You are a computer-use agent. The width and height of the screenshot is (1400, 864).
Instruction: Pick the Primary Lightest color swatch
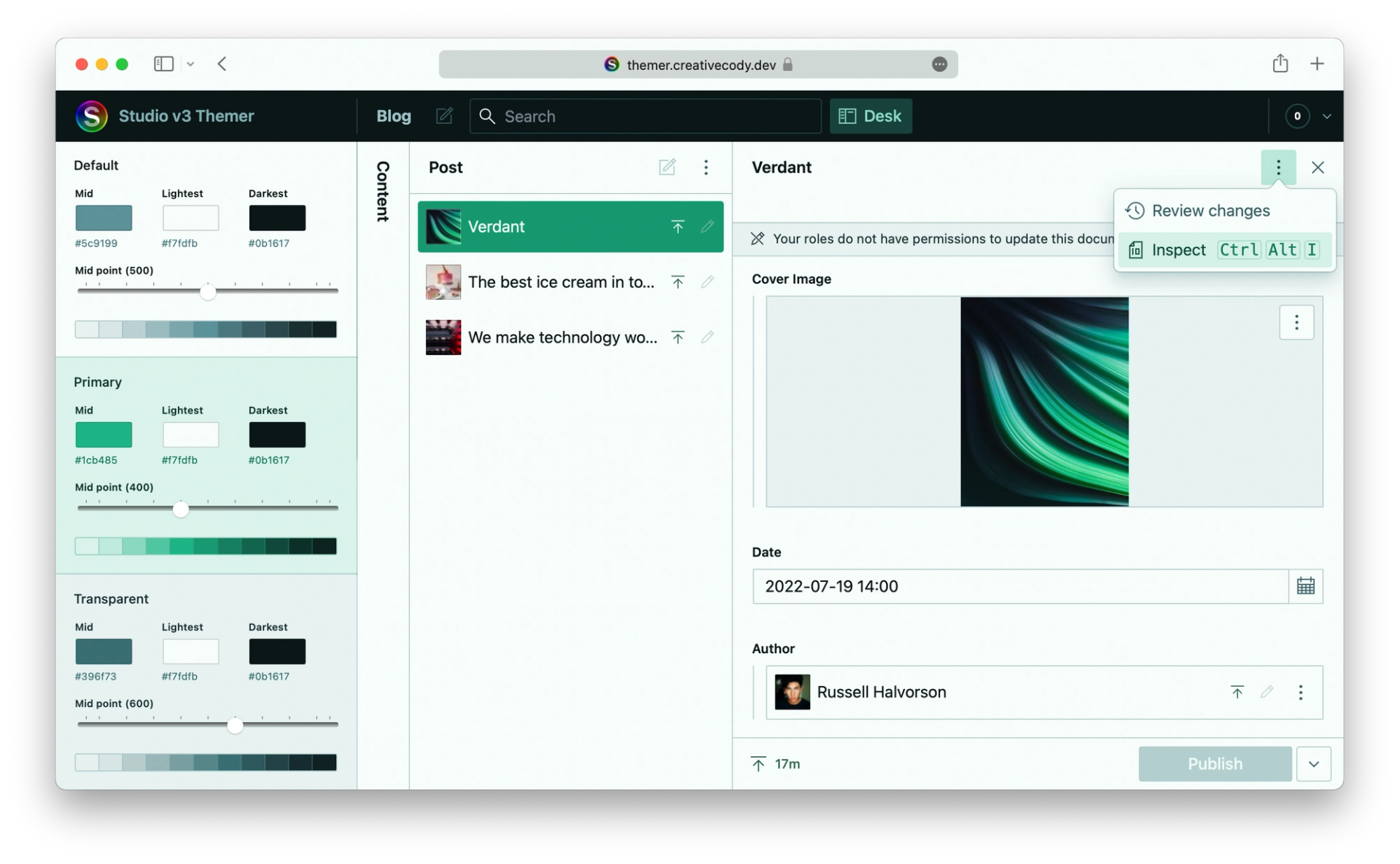pyautogui.click(x=190, y=435)
